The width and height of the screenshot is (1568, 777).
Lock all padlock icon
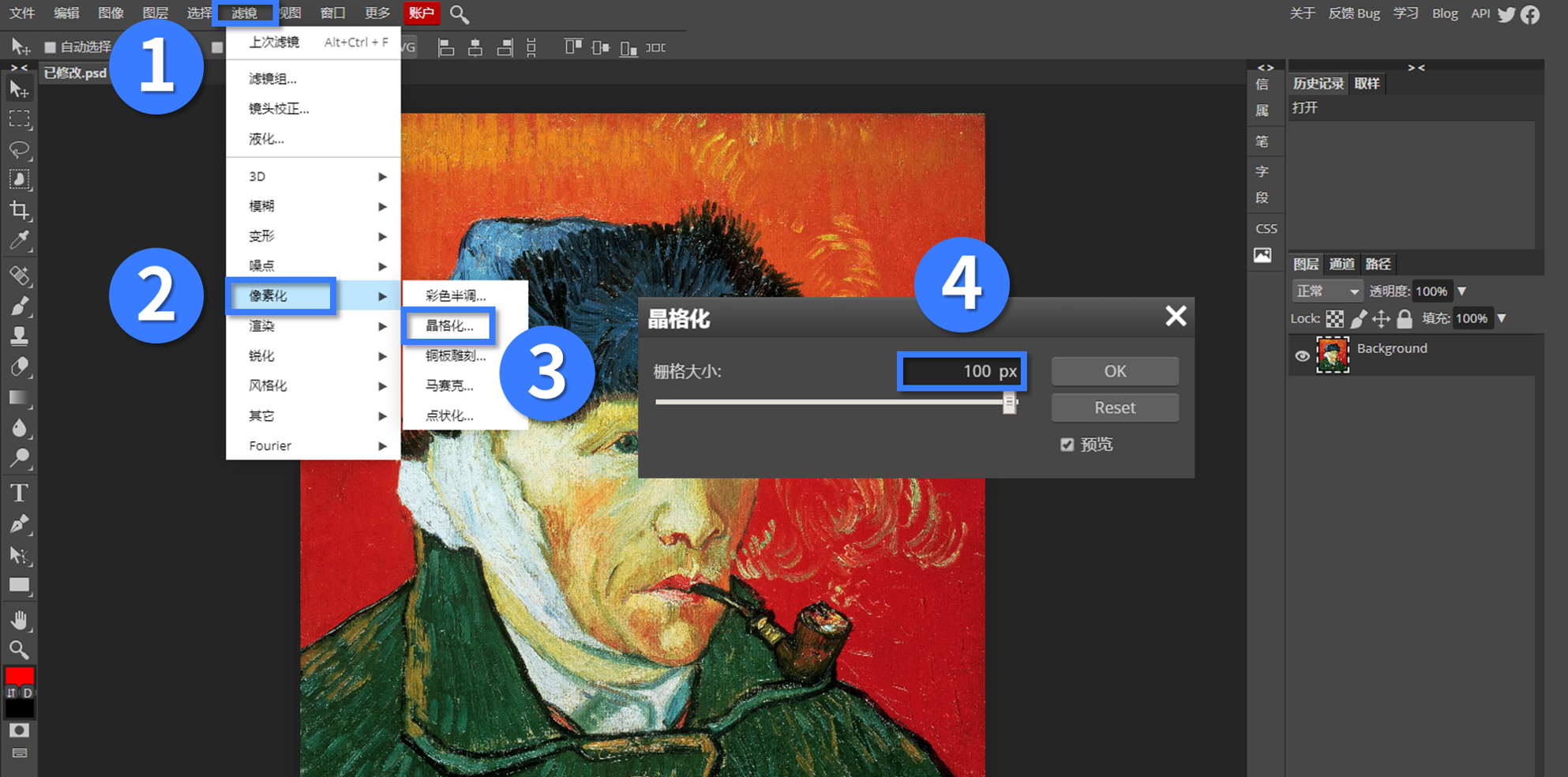(x=1404, y=319)
